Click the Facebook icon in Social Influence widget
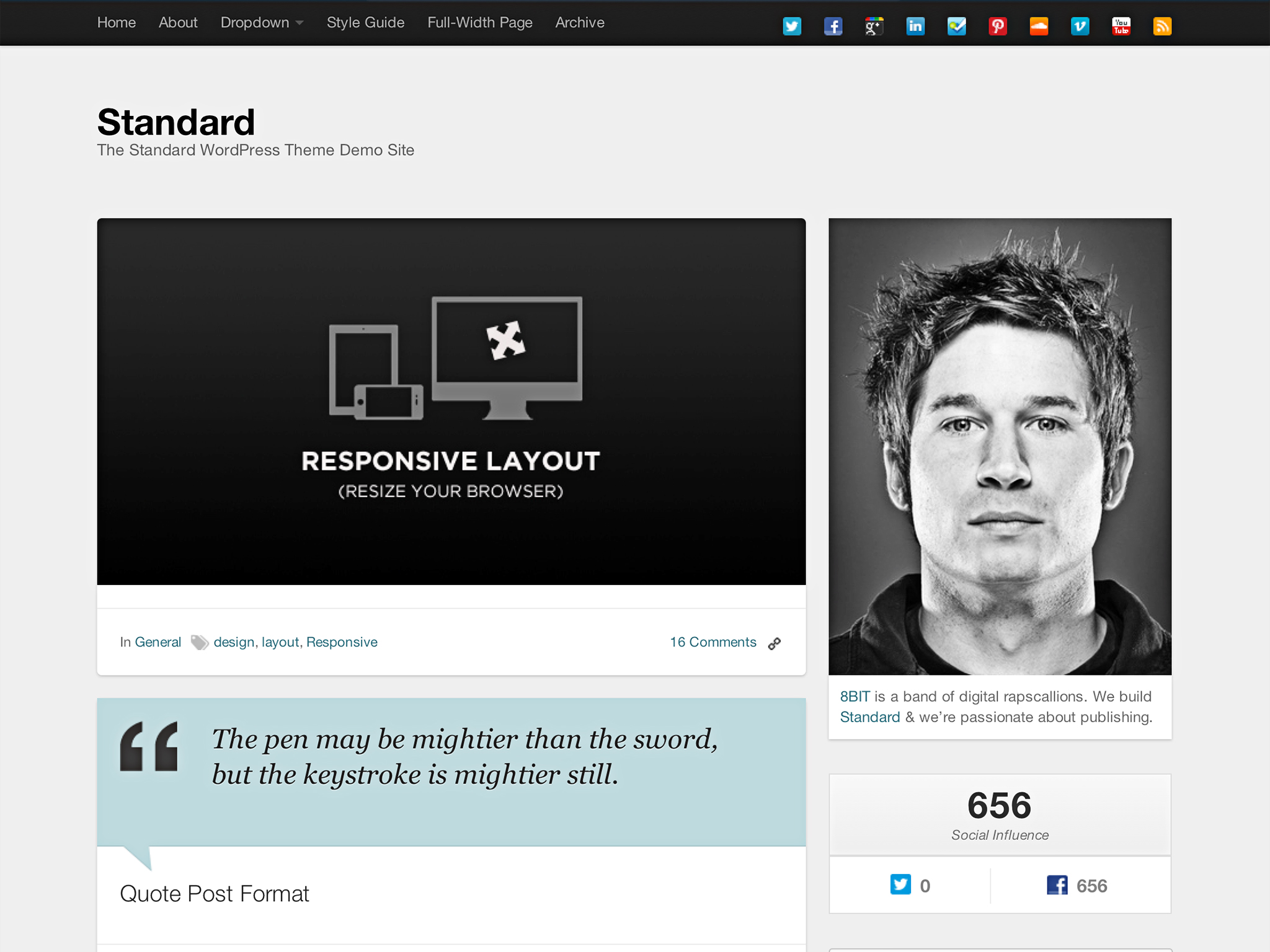Image resolution: width=1270 pixels, height=952 pixels. click(1057, 884)
